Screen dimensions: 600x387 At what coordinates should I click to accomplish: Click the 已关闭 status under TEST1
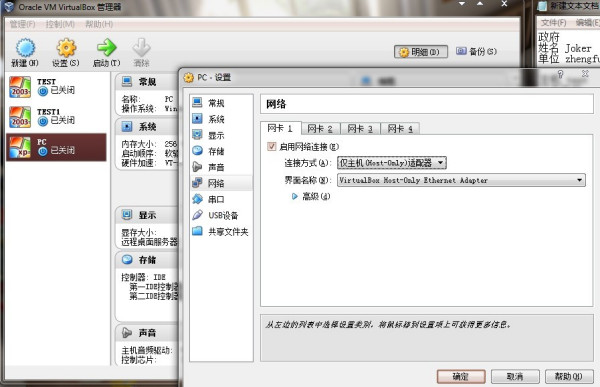pos(62,120)
